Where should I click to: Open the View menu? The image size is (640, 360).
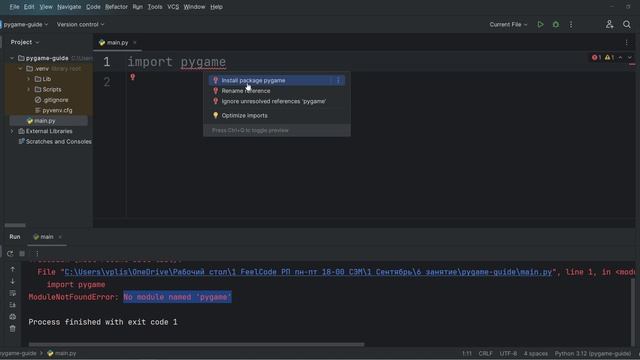pos(46,7)
